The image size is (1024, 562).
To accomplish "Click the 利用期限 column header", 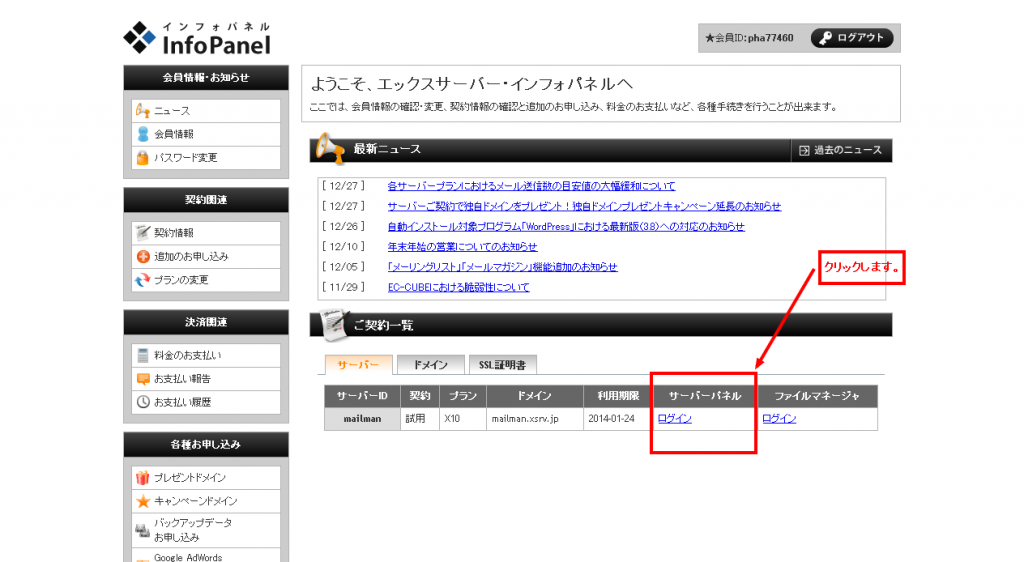I will [x=618, y=396].
